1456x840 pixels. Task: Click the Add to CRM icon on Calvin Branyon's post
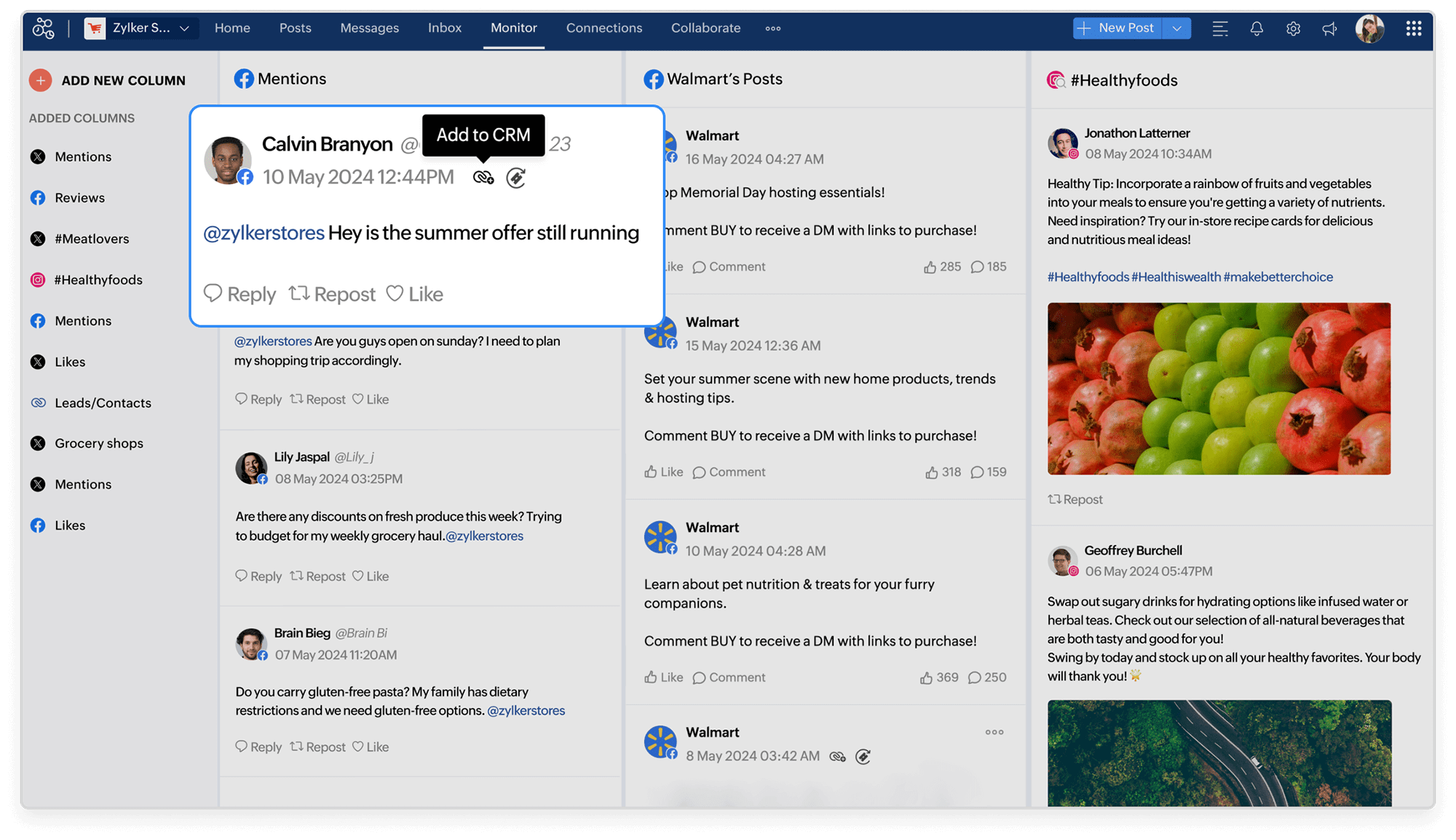tap(484, 177)
